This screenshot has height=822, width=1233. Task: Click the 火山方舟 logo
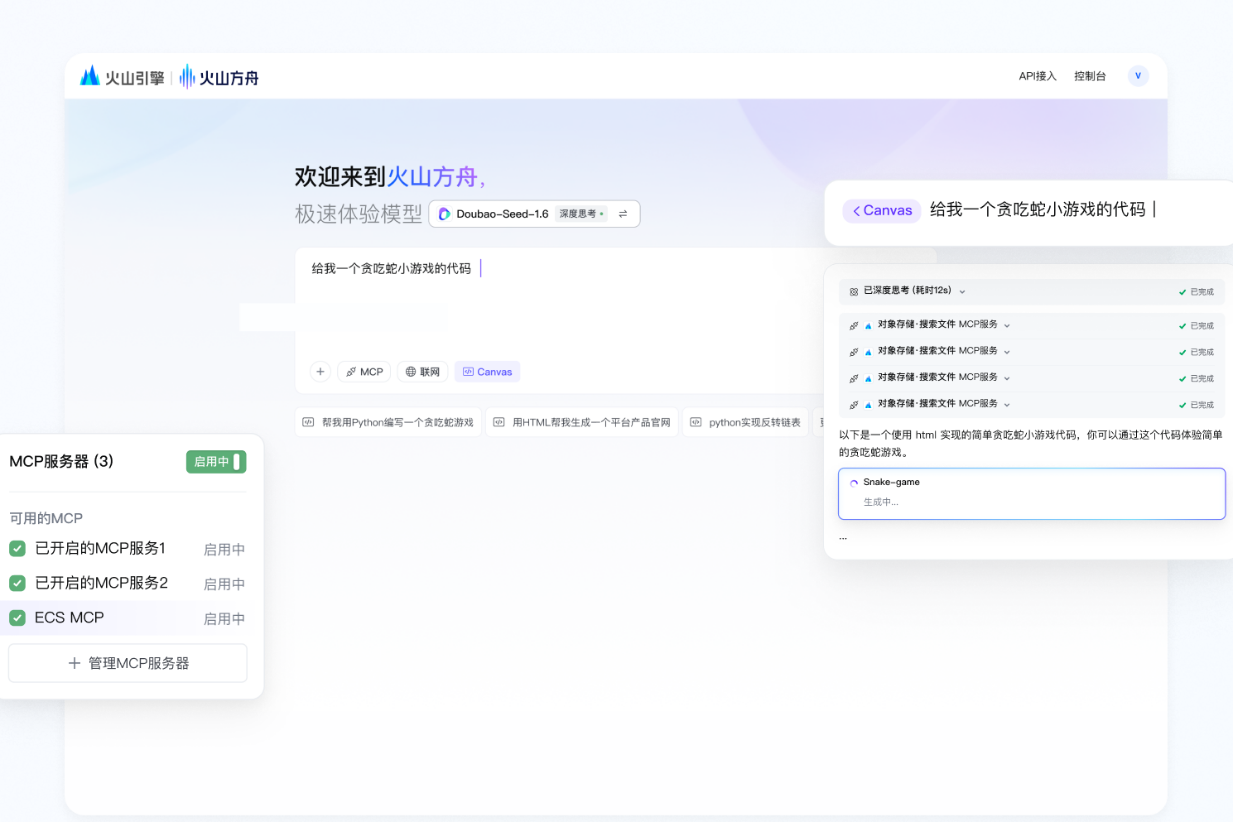click(x=219, y=77)
